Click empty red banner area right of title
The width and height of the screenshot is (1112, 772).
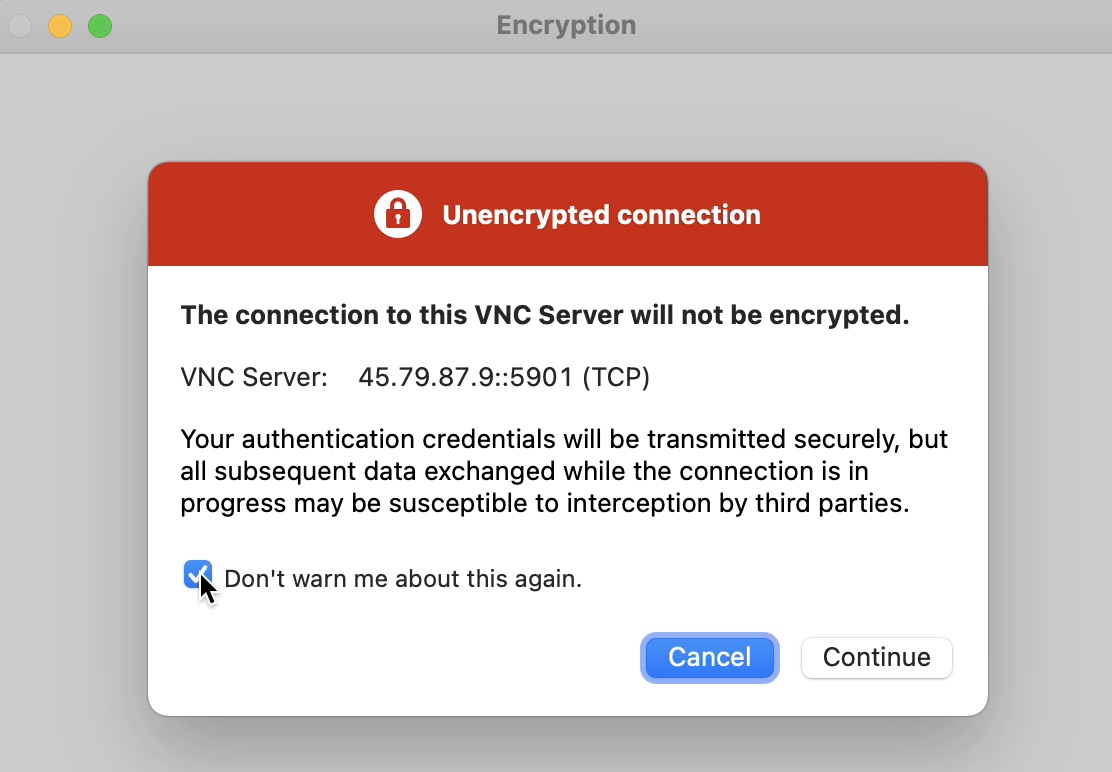[x=872, y=214]
